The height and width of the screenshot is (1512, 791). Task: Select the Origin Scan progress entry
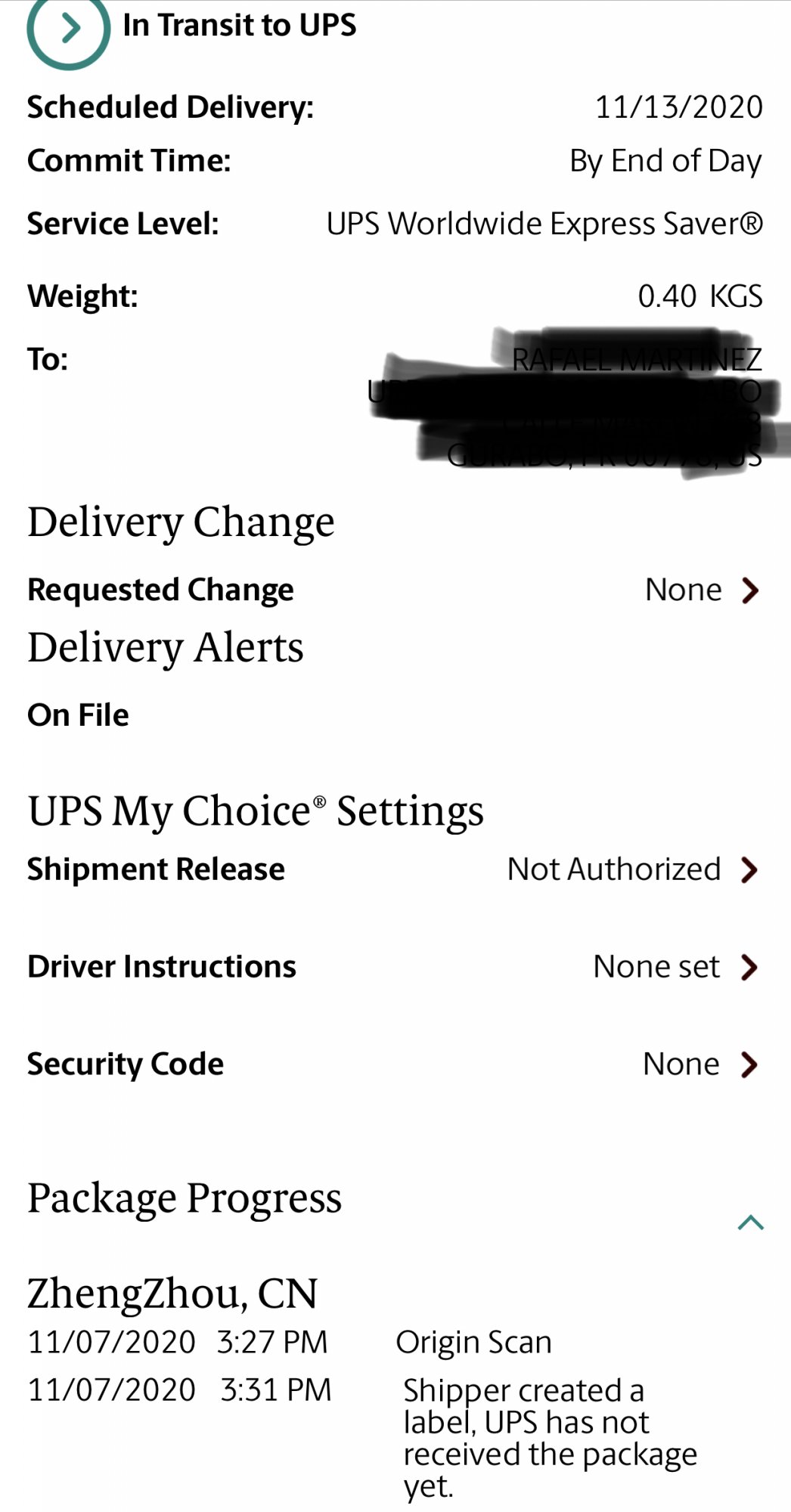(473, 1343)
